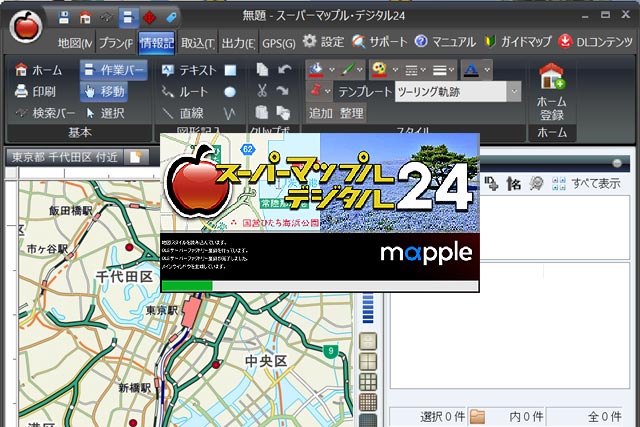Open the サポート support menu
Viewport: 640px width, 427px height.
(380, 42)
